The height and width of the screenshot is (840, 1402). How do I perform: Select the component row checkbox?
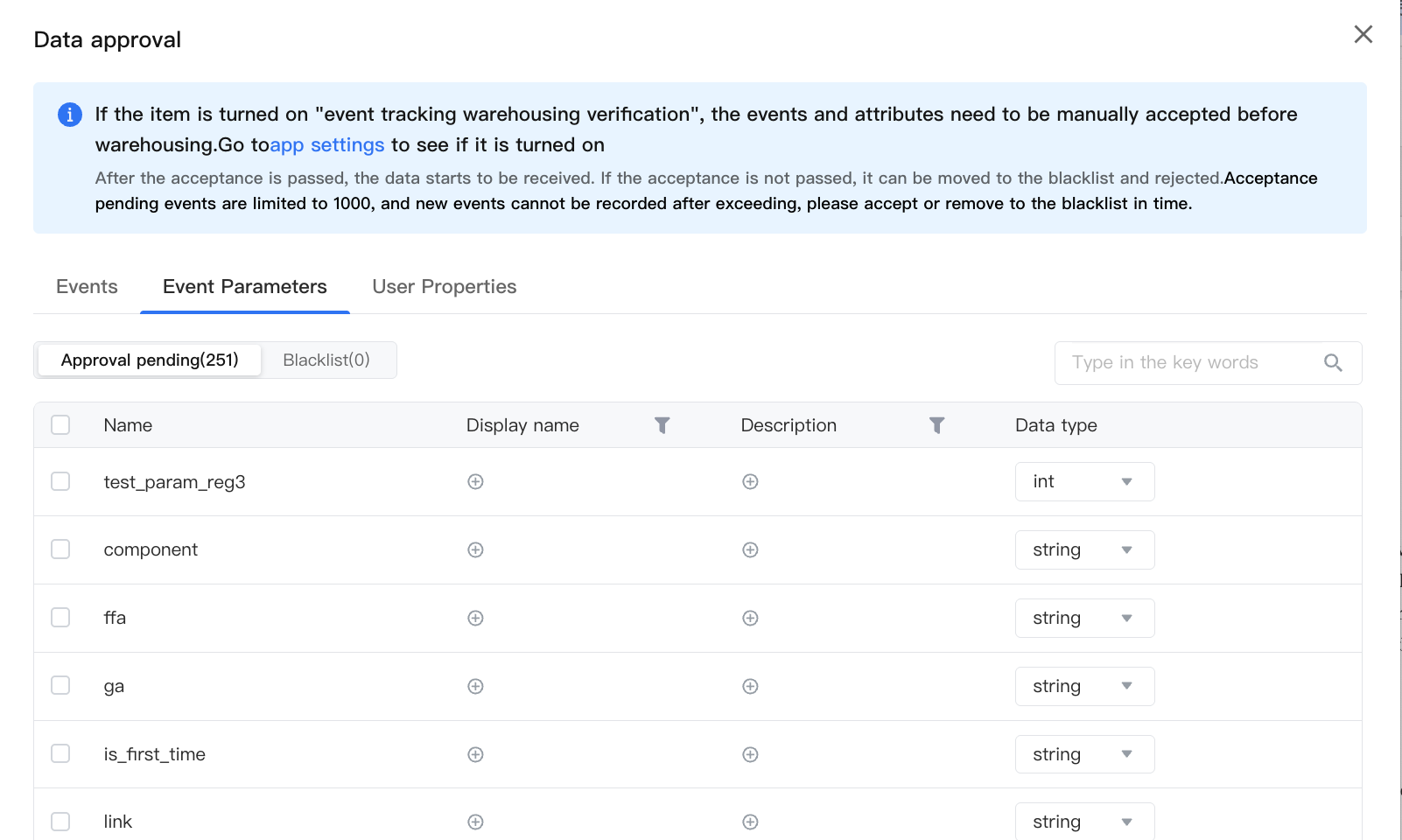click(60, 549)
